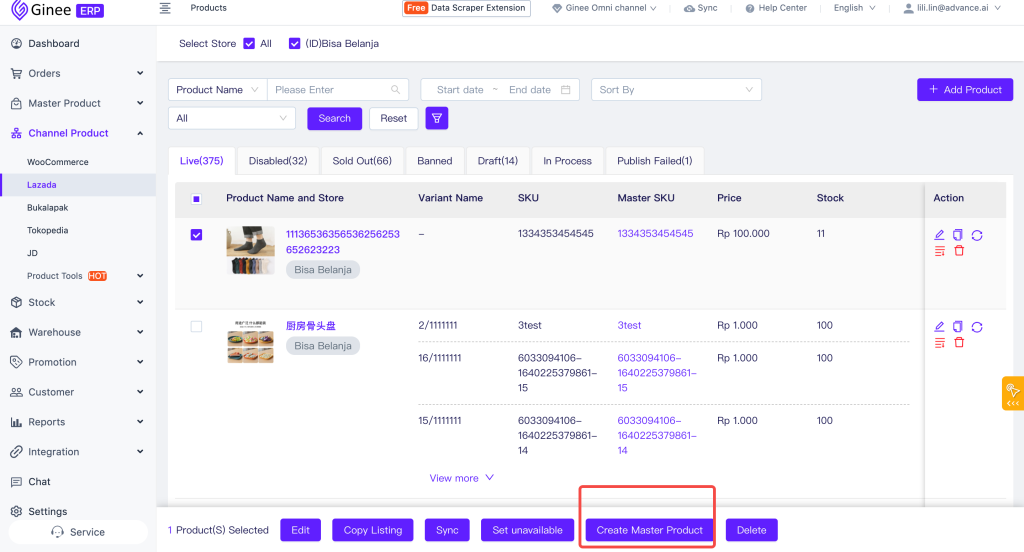
Task: Edit 厨房骨头盘 product with pencil icon
Action: (x=939, y=326)
